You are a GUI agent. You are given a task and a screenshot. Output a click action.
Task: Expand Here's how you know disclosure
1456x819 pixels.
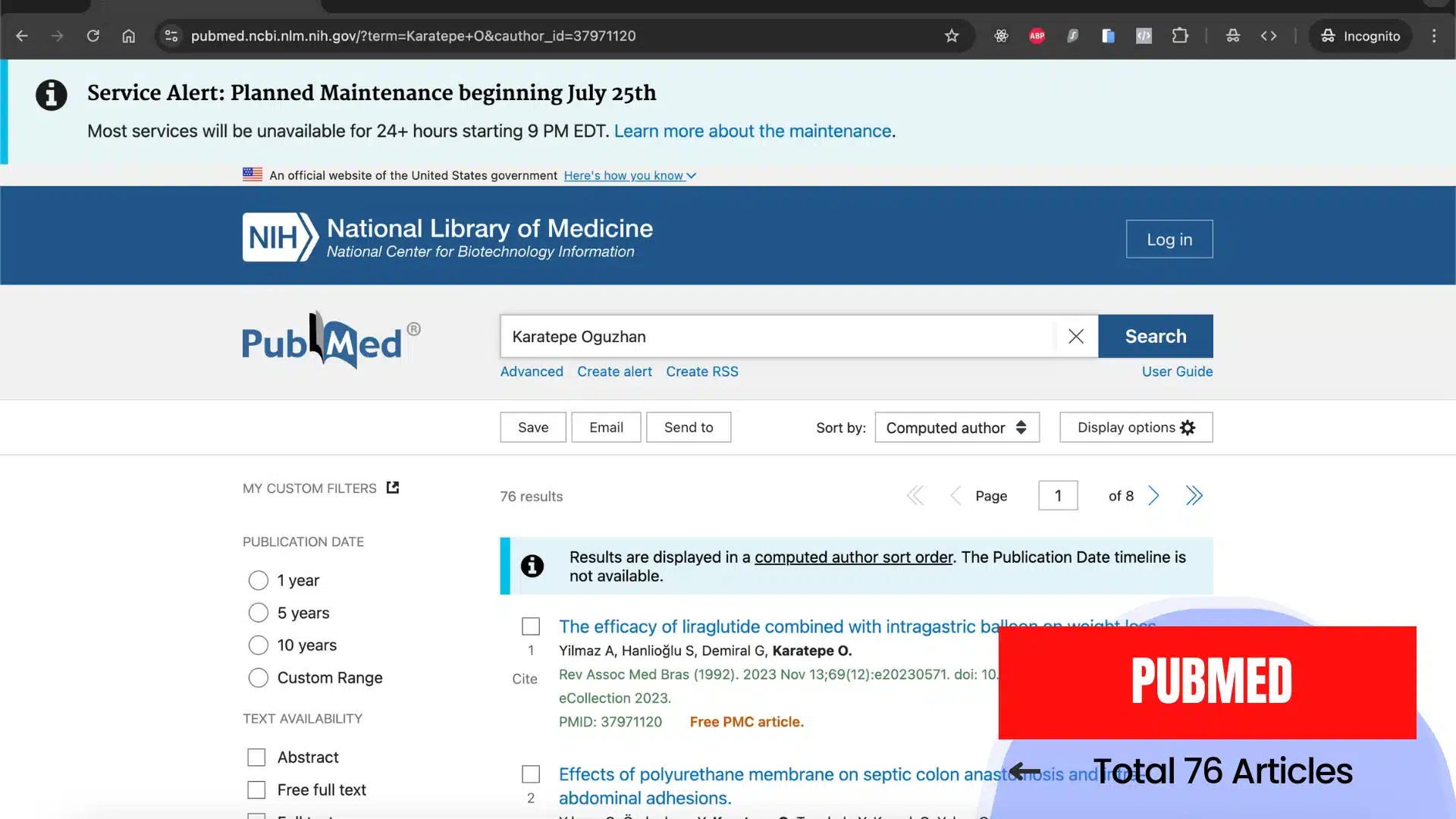(x=629, y=176)
